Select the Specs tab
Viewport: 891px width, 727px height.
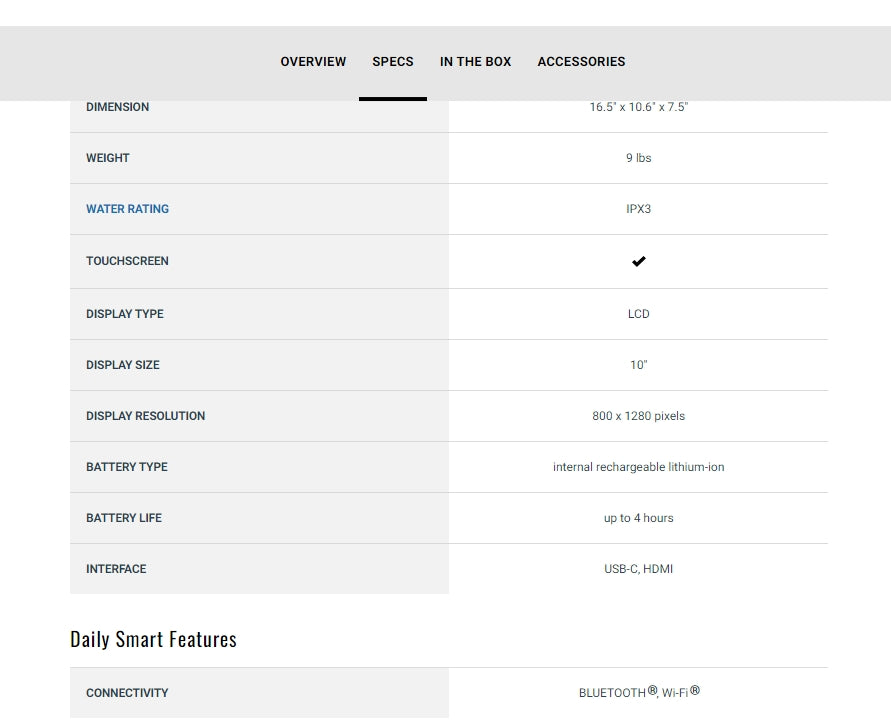point(393,62)
